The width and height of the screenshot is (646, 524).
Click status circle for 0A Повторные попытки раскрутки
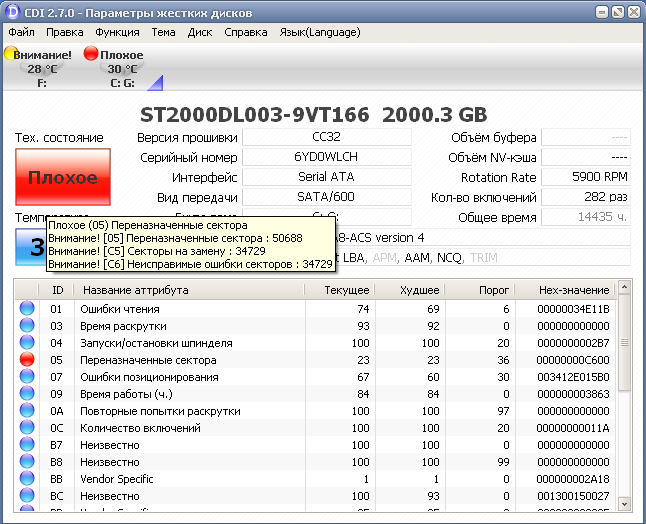point(27,410)
